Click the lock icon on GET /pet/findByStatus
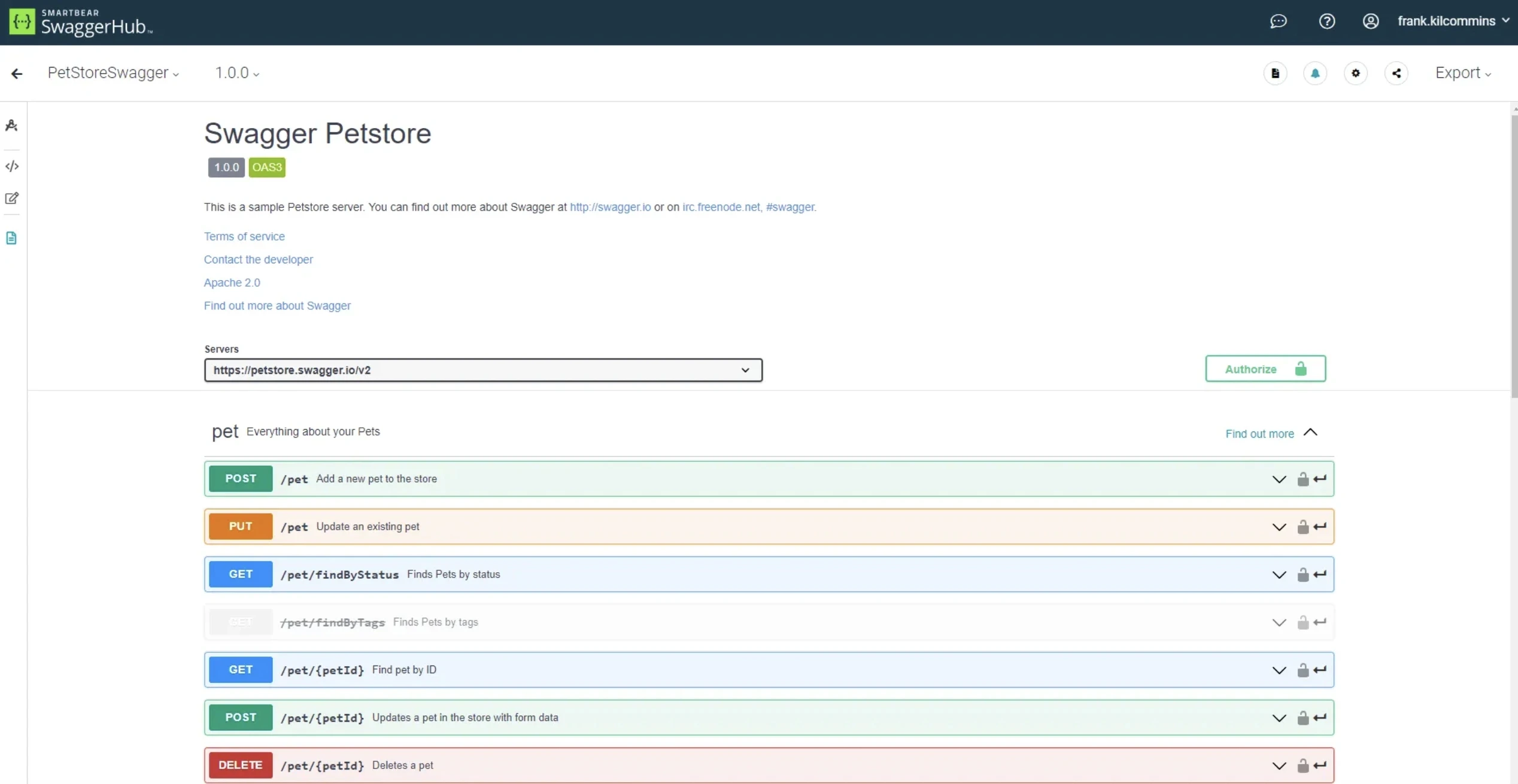 point(1303,574)
